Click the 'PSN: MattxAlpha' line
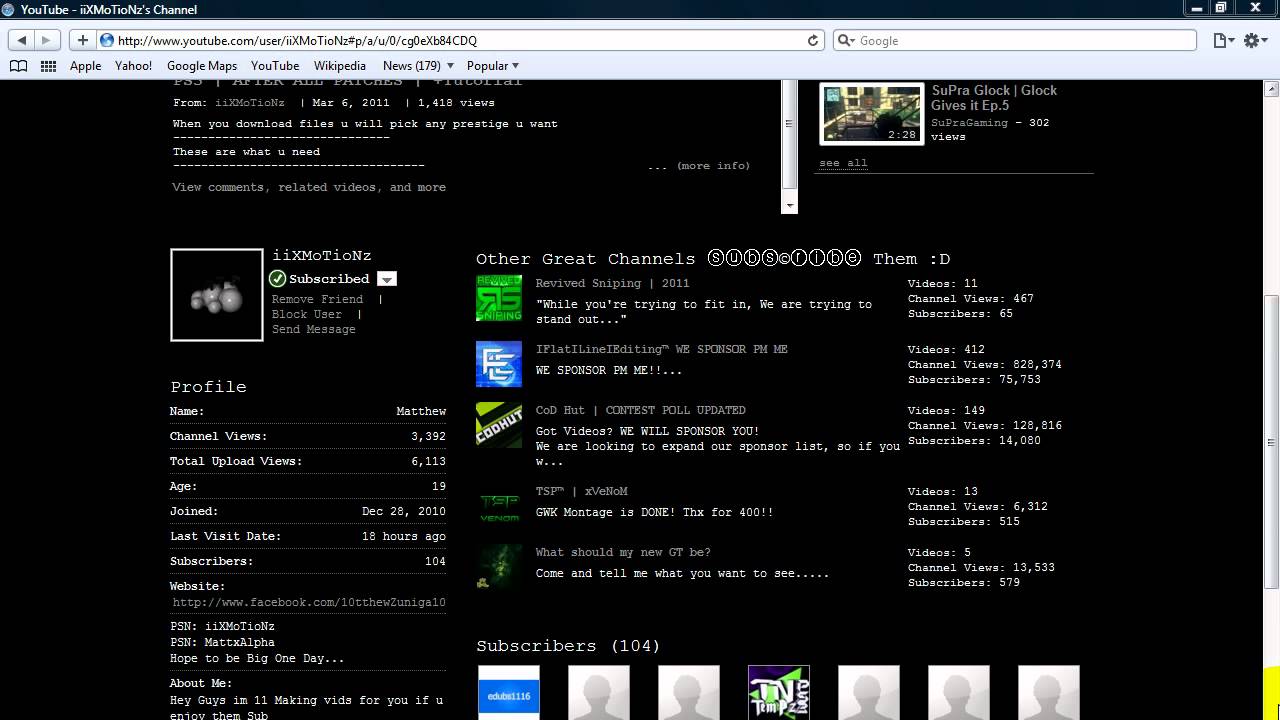This screenshot has width=1280, height=720. point(222,643)
